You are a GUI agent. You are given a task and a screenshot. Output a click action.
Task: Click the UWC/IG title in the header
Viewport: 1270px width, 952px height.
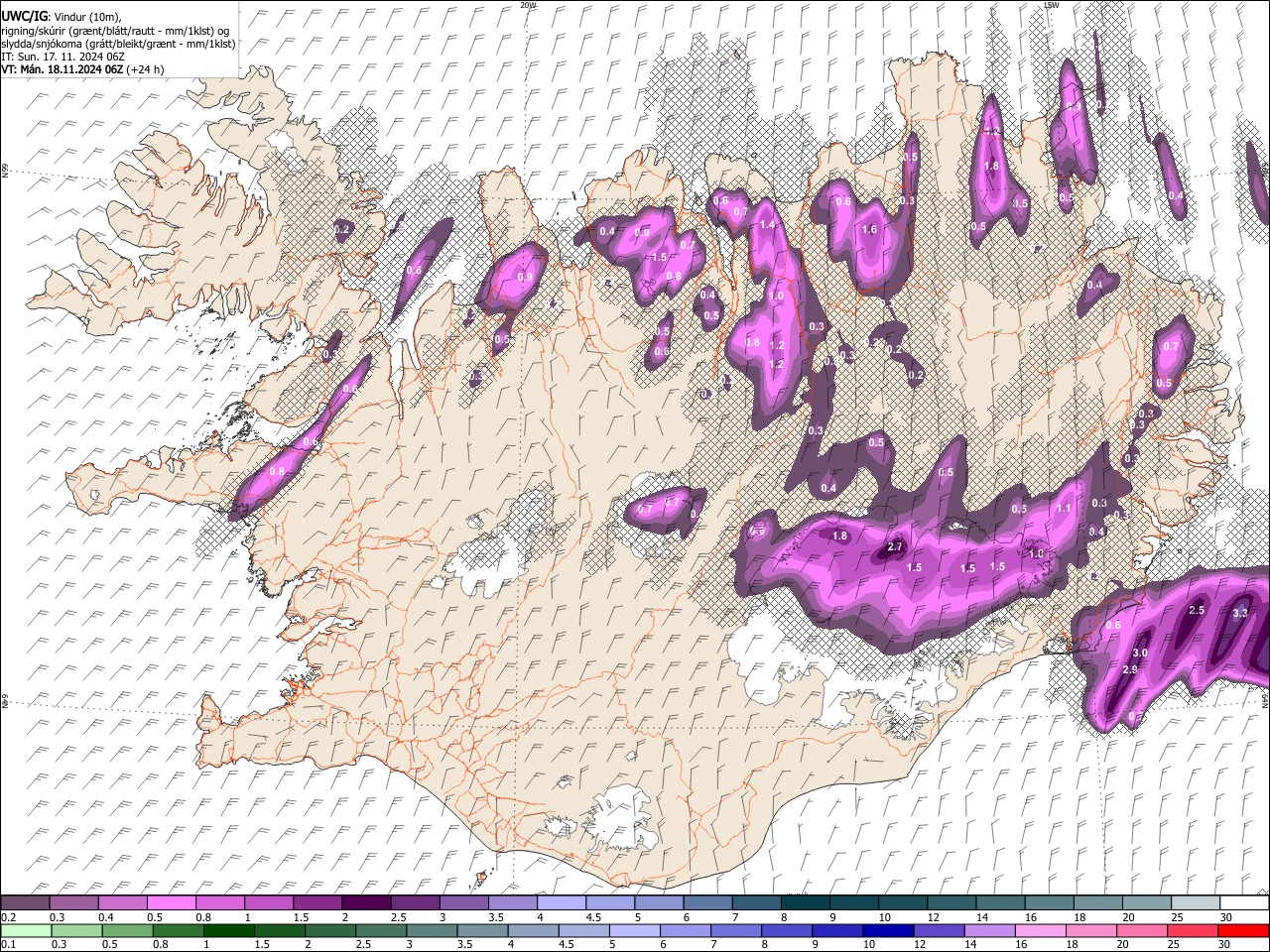[24, 17]
